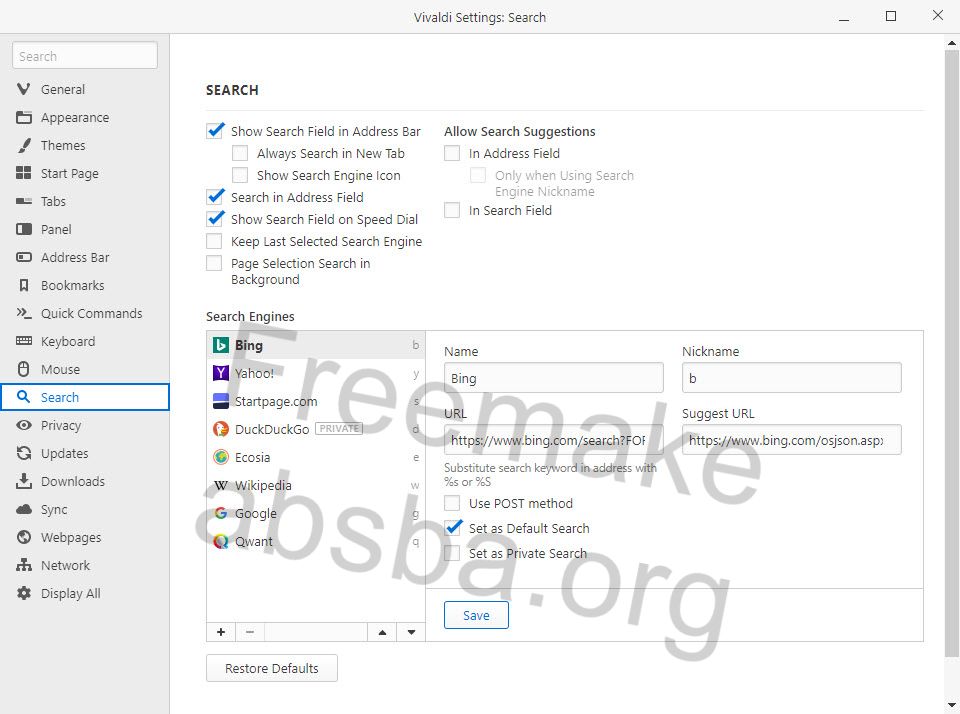Toggle Search in Address Field checkbox
960x714 pixels.
tap(215, 197)
